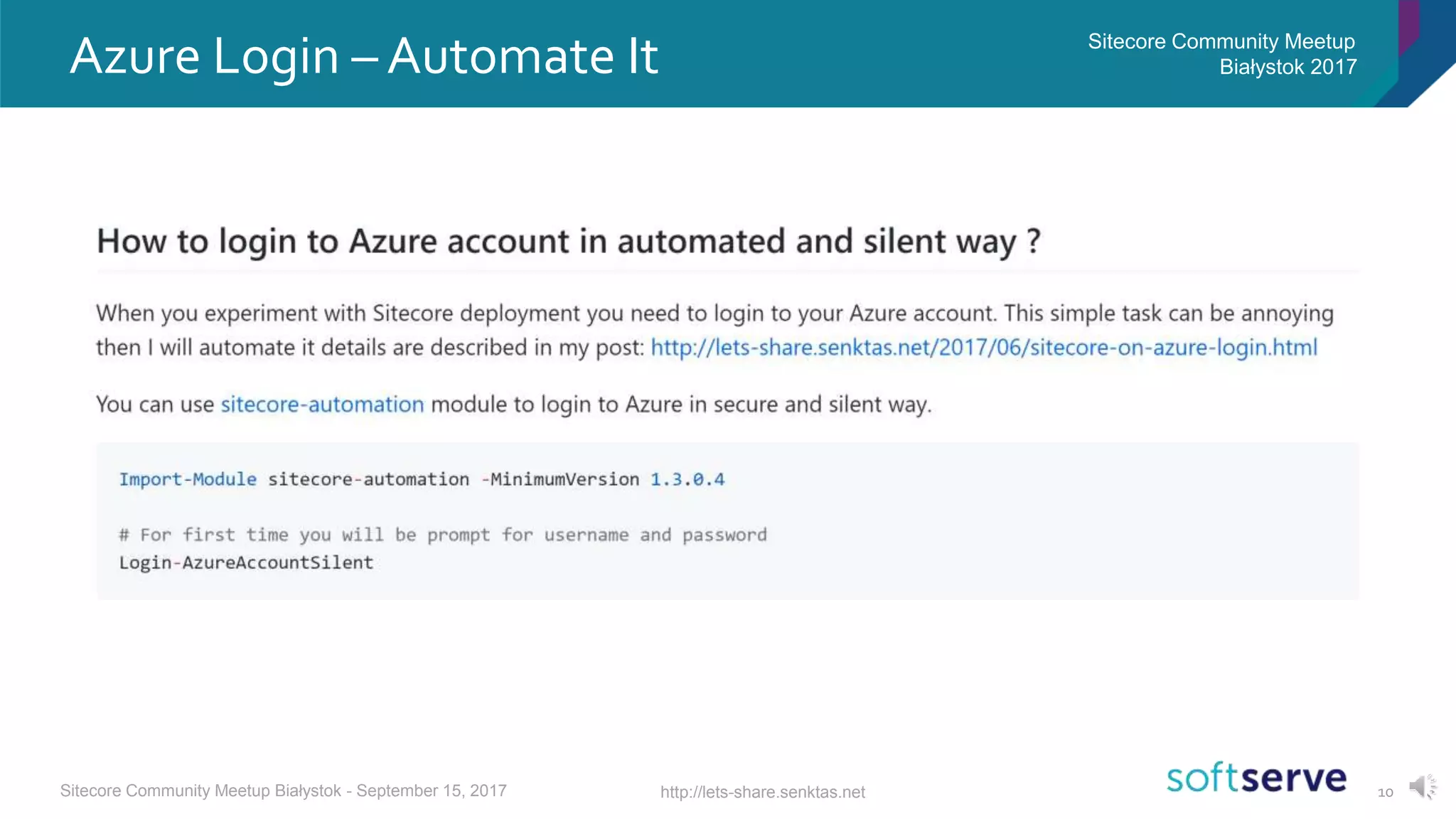Click the 'Import-Module' keyword in the code
The height and width of the screenshot is (819, 1456).
tap(188, 479)
